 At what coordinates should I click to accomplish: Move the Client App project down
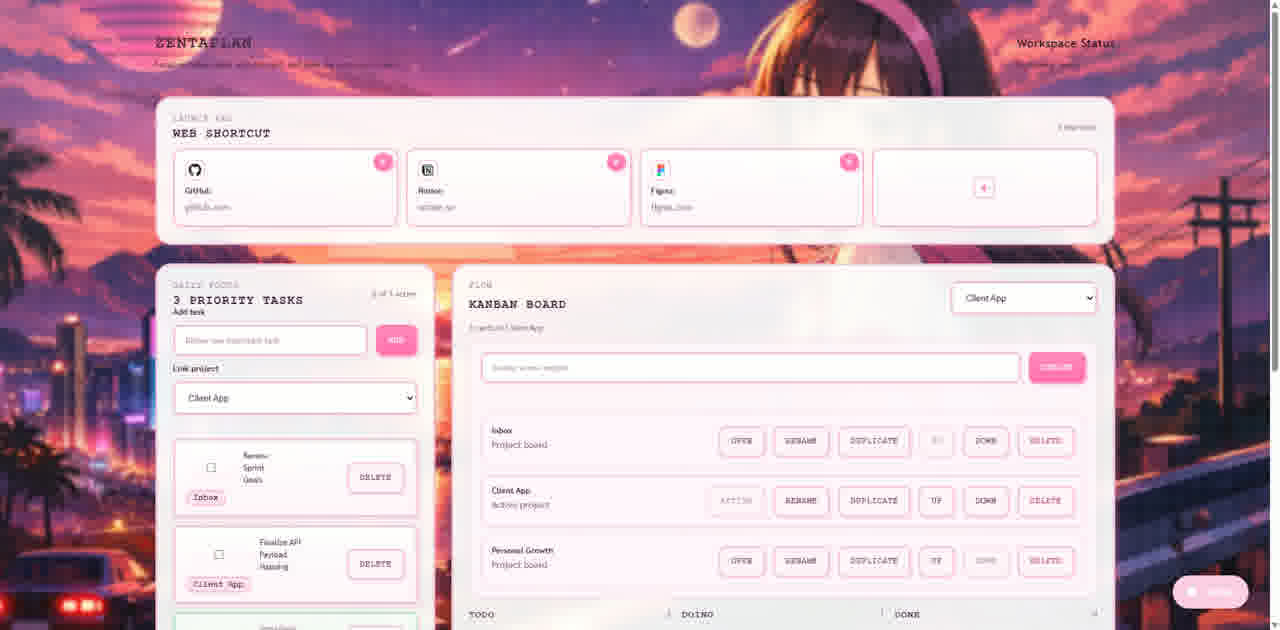tap(985, 501)
